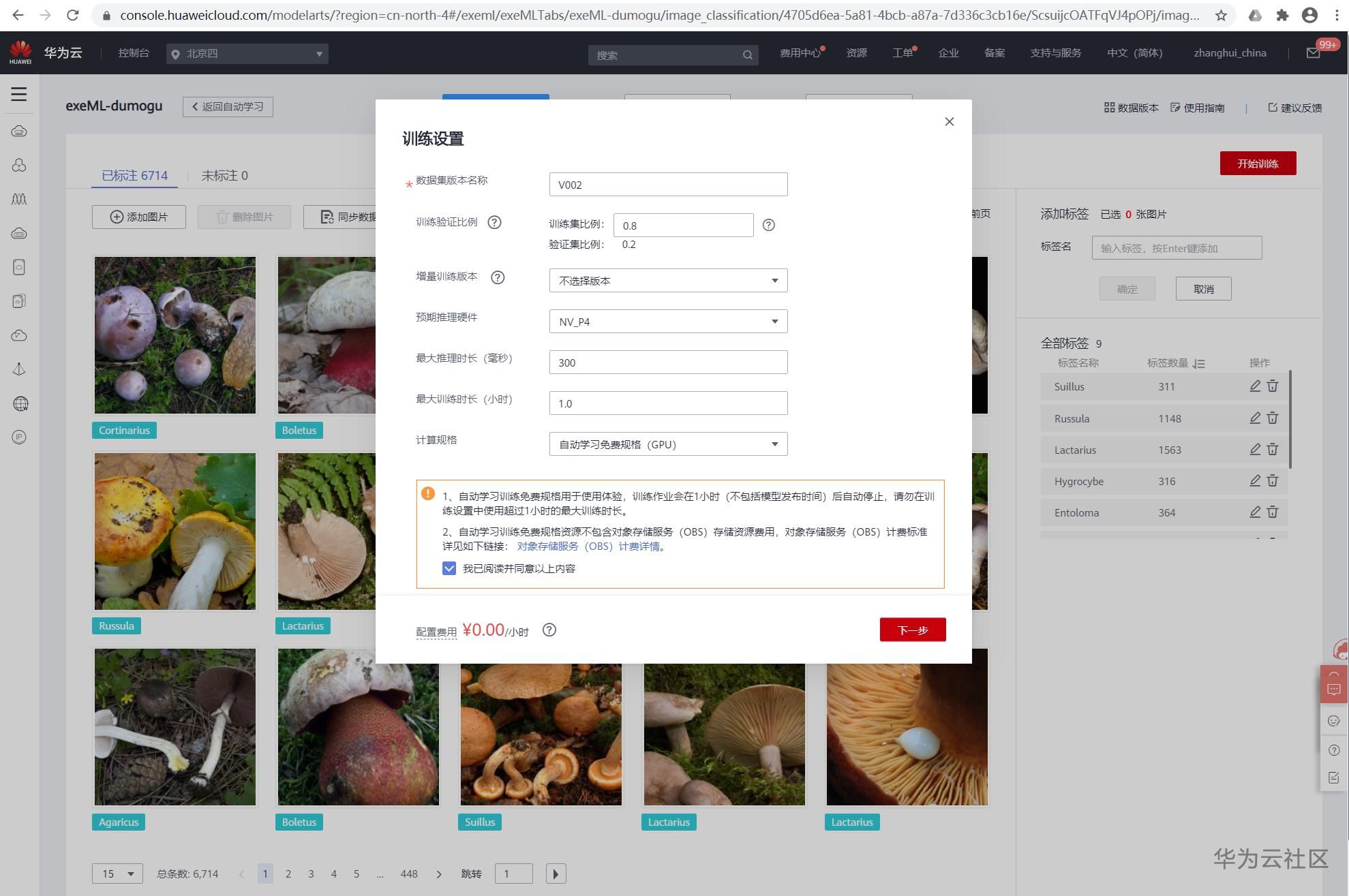Open the incremental training version dropdown

click(668, 281)
